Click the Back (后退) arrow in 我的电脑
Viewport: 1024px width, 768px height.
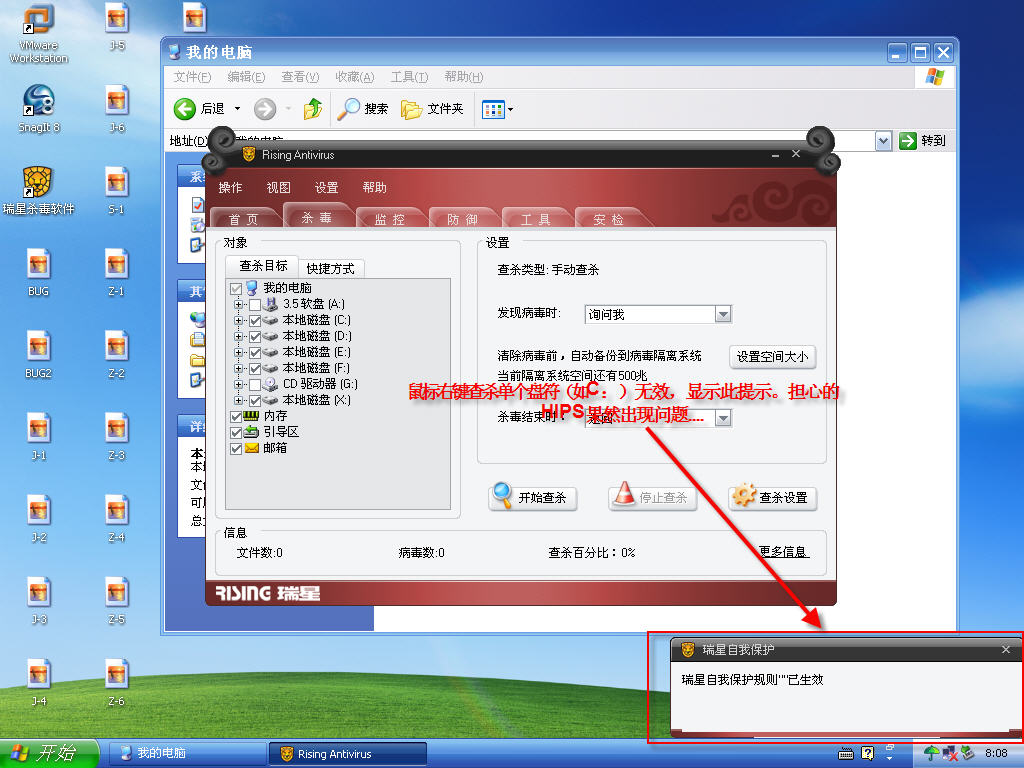[x=185, y=109]
